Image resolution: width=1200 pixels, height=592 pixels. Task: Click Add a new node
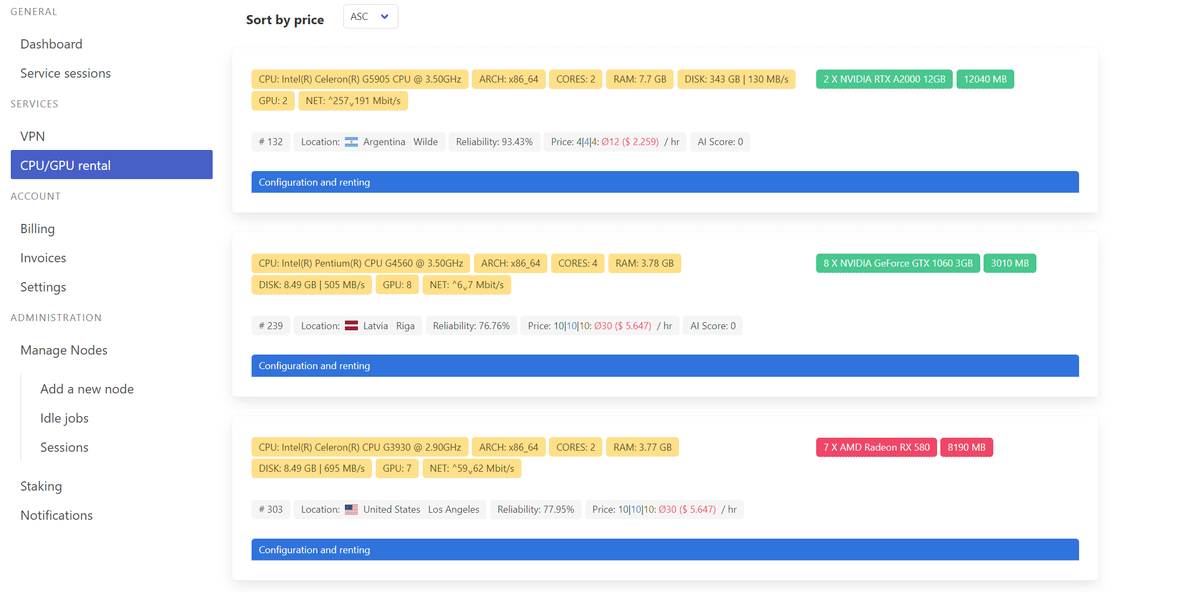87,389
